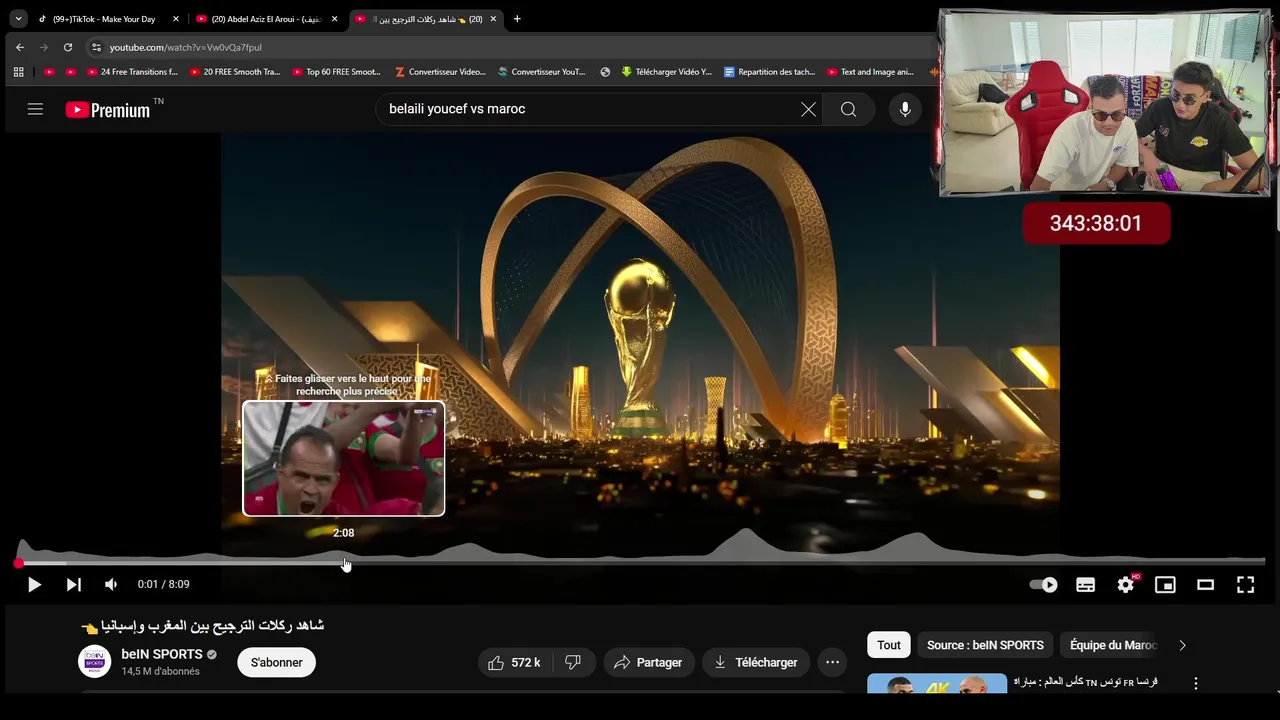Image resolution: width=1280 pixels, height=720 pixels.
Task: Select the Tout filter chip
Action: (889, 645)
